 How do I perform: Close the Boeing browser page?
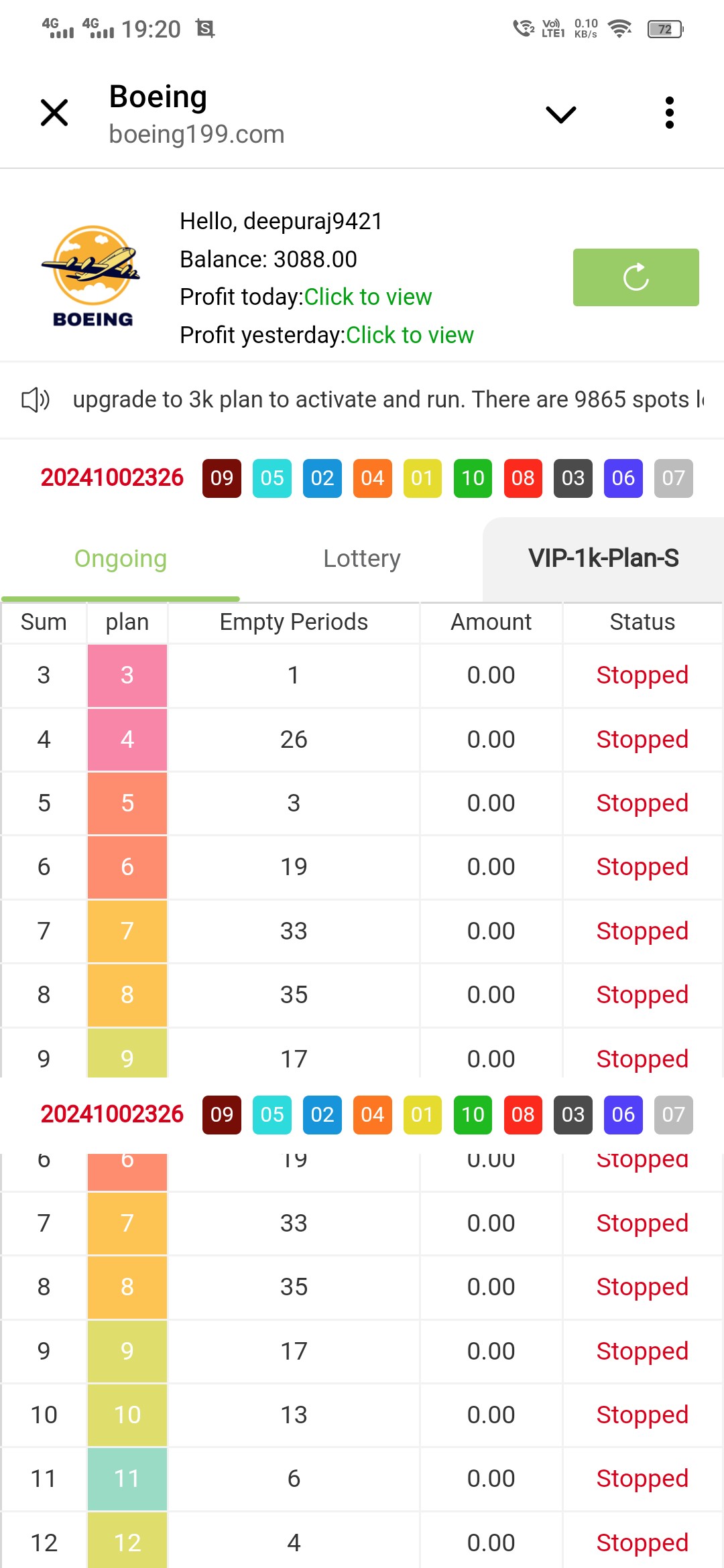click(x=54, y=113)
